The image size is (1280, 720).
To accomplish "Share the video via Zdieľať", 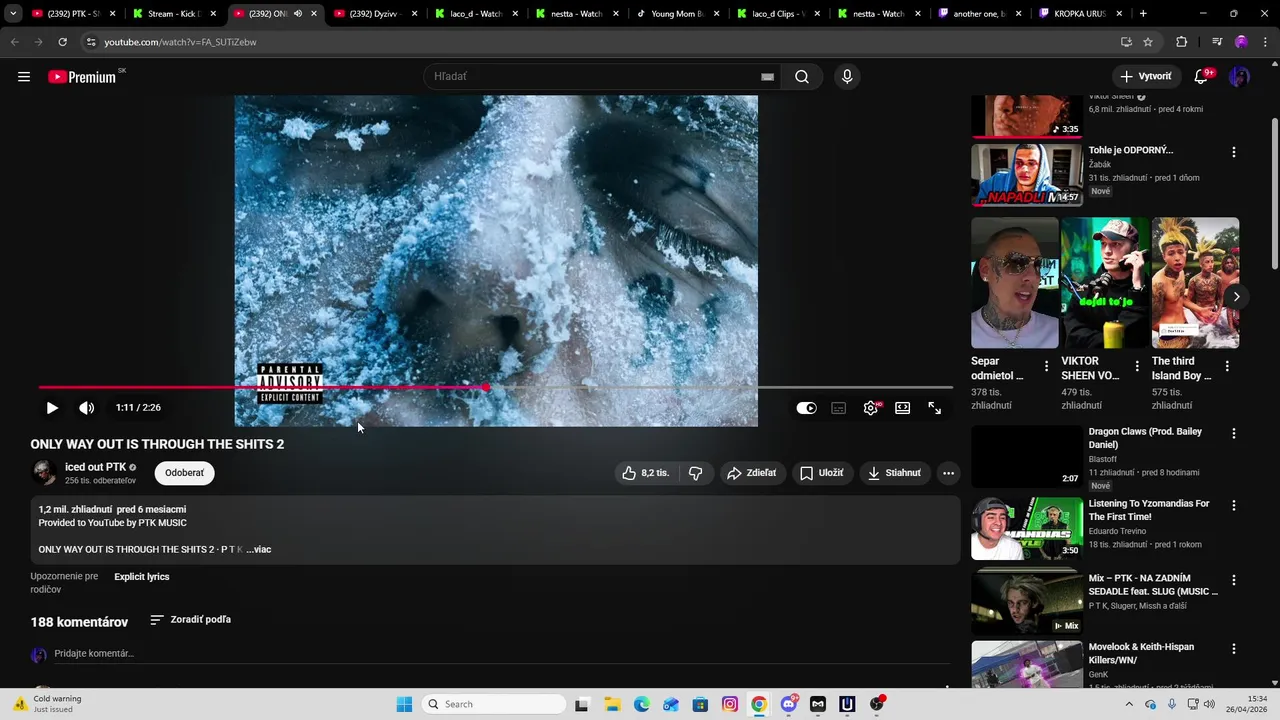I will point(751,473).
